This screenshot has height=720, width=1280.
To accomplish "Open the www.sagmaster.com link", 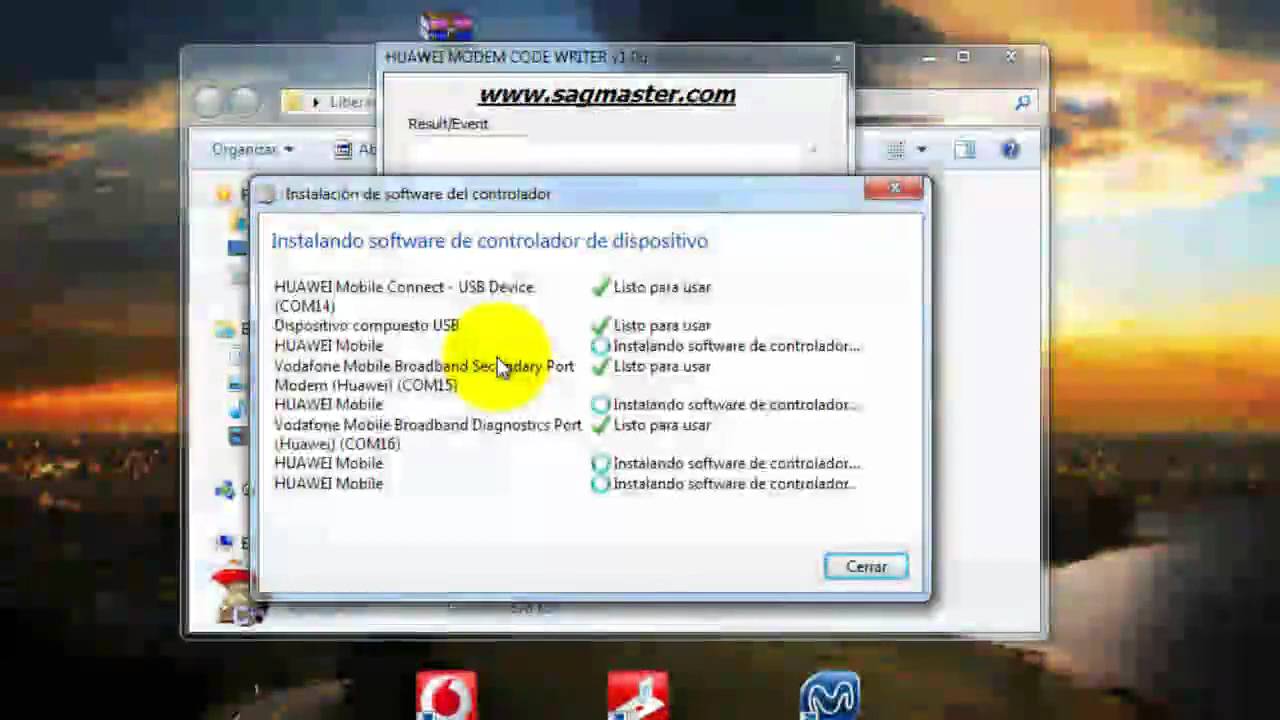I will coord(607,95).
